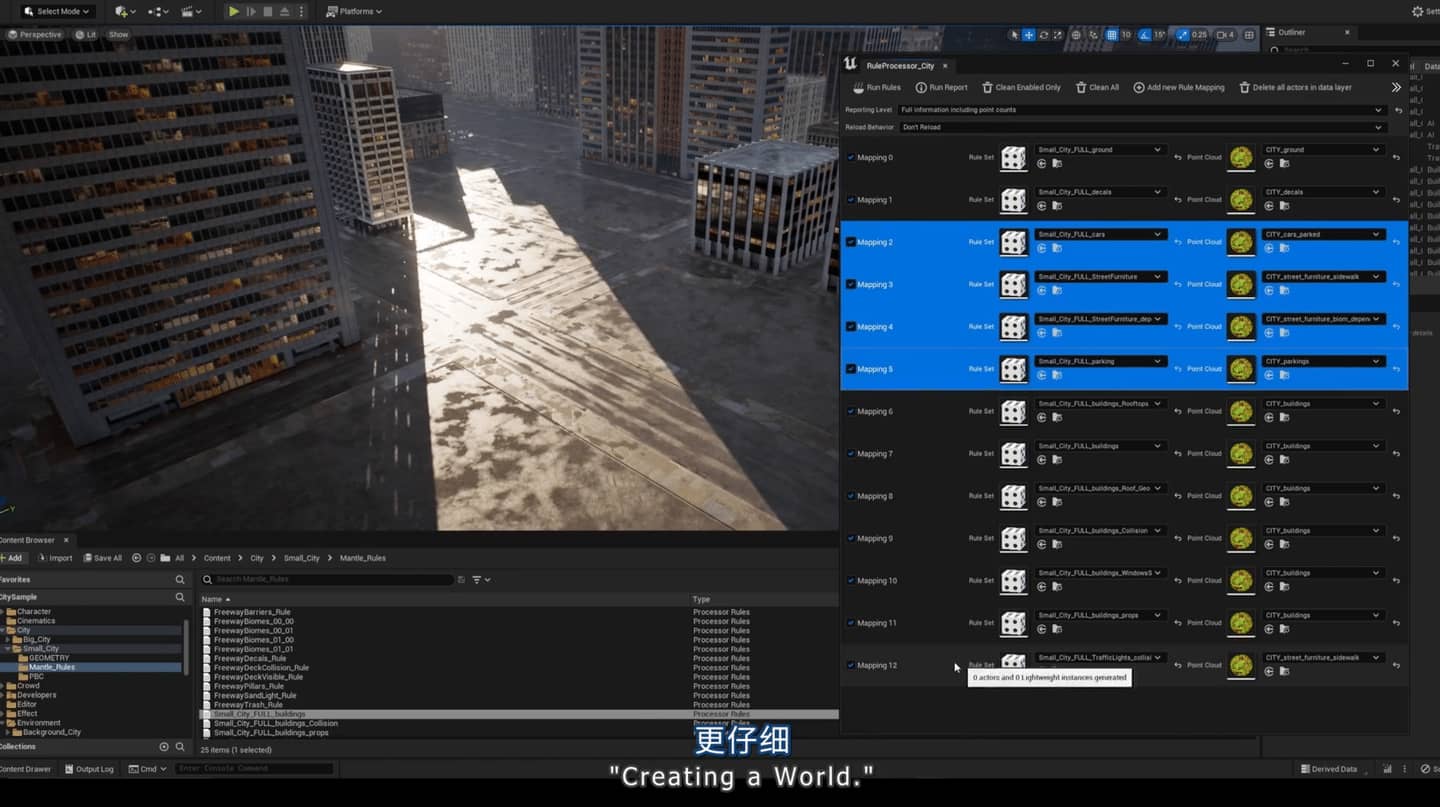This screenshot has height=807, width=1440.
Task: Click the Eject button in play toolbar
Action: click(285, 11)
